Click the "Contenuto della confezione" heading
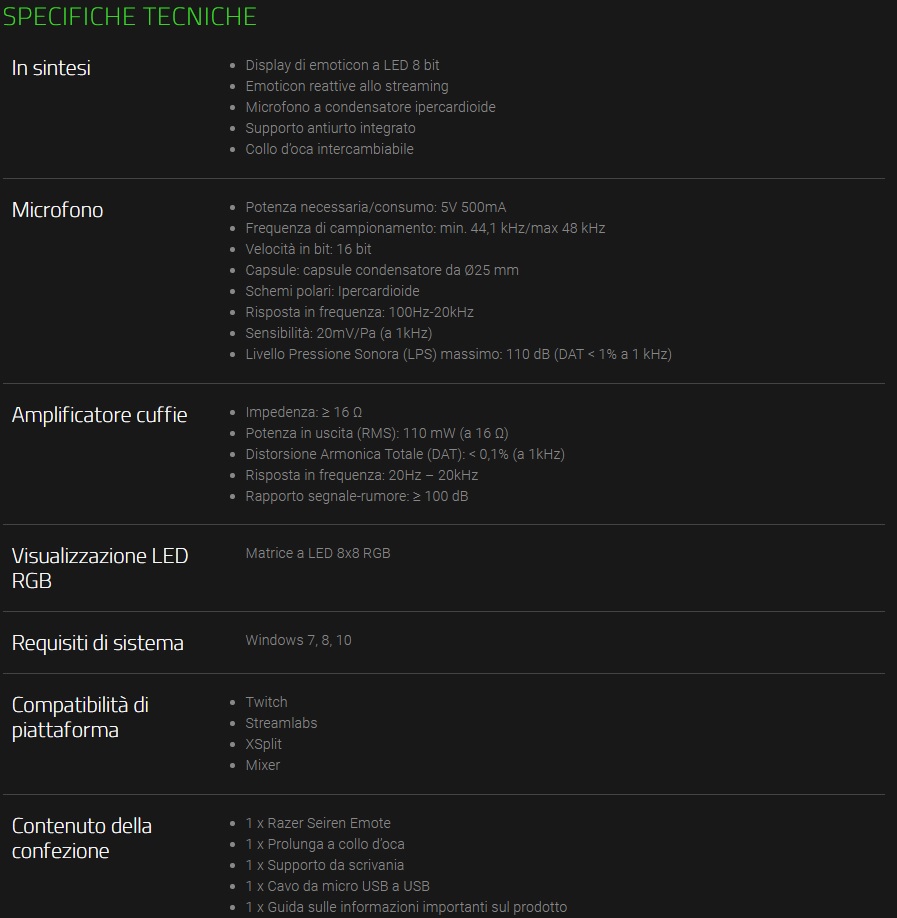The height and width of the screenshot is (918, 897). pos(81,838)
